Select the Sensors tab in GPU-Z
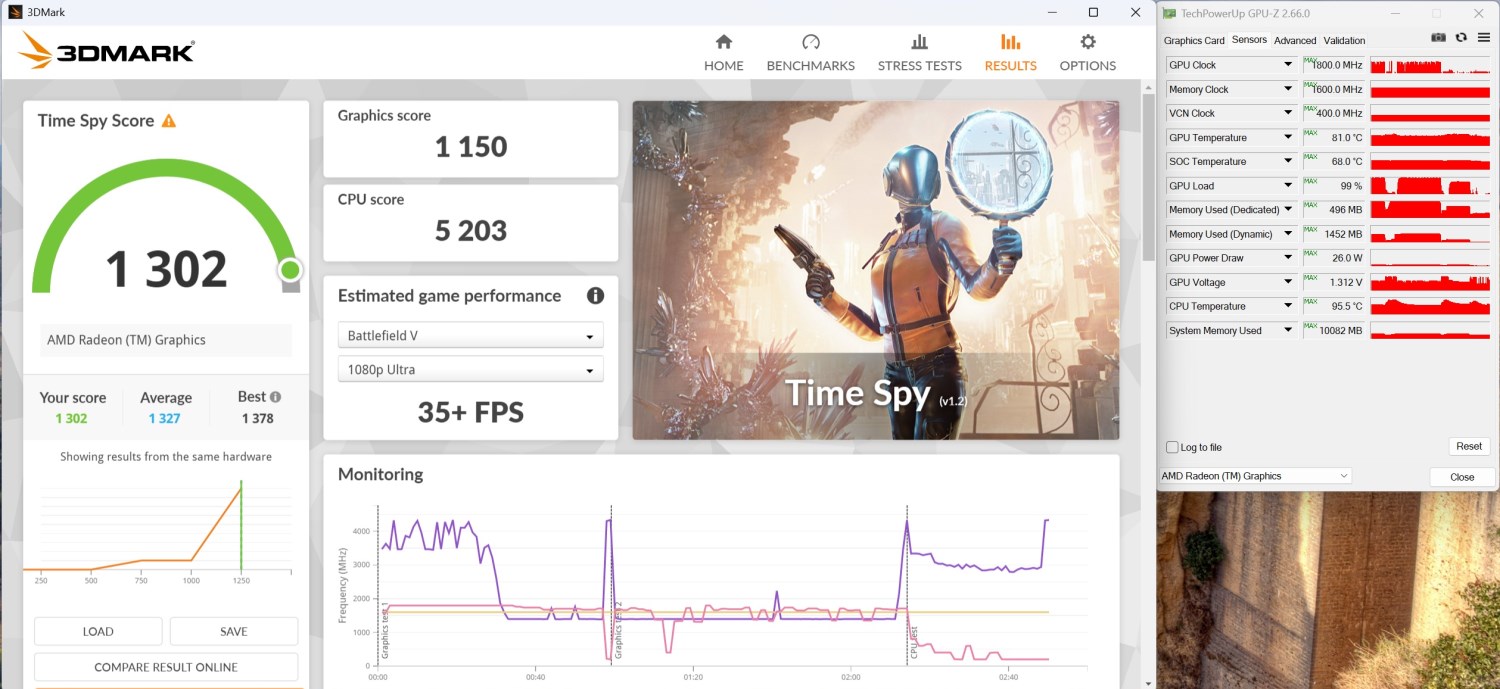 tap(1249, 40)
